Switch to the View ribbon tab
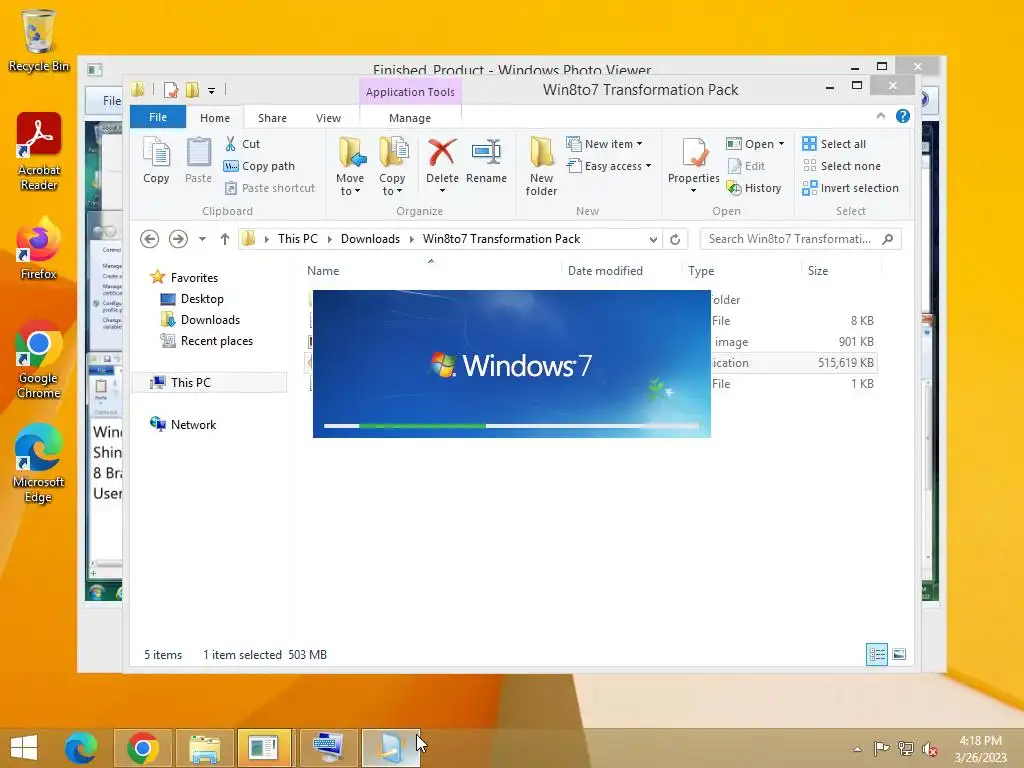Viewport: 1024px width, 768px height. coord(328,118)
